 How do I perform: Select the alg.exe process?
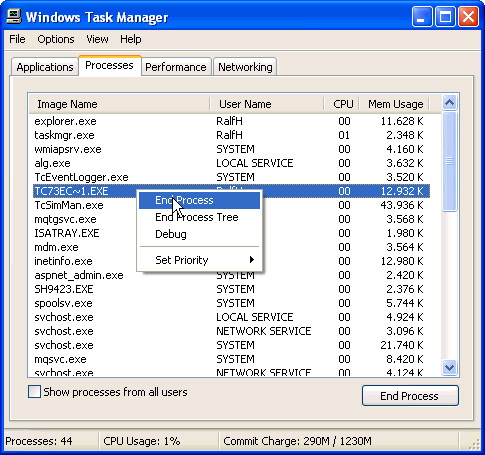tap(231, 163)
